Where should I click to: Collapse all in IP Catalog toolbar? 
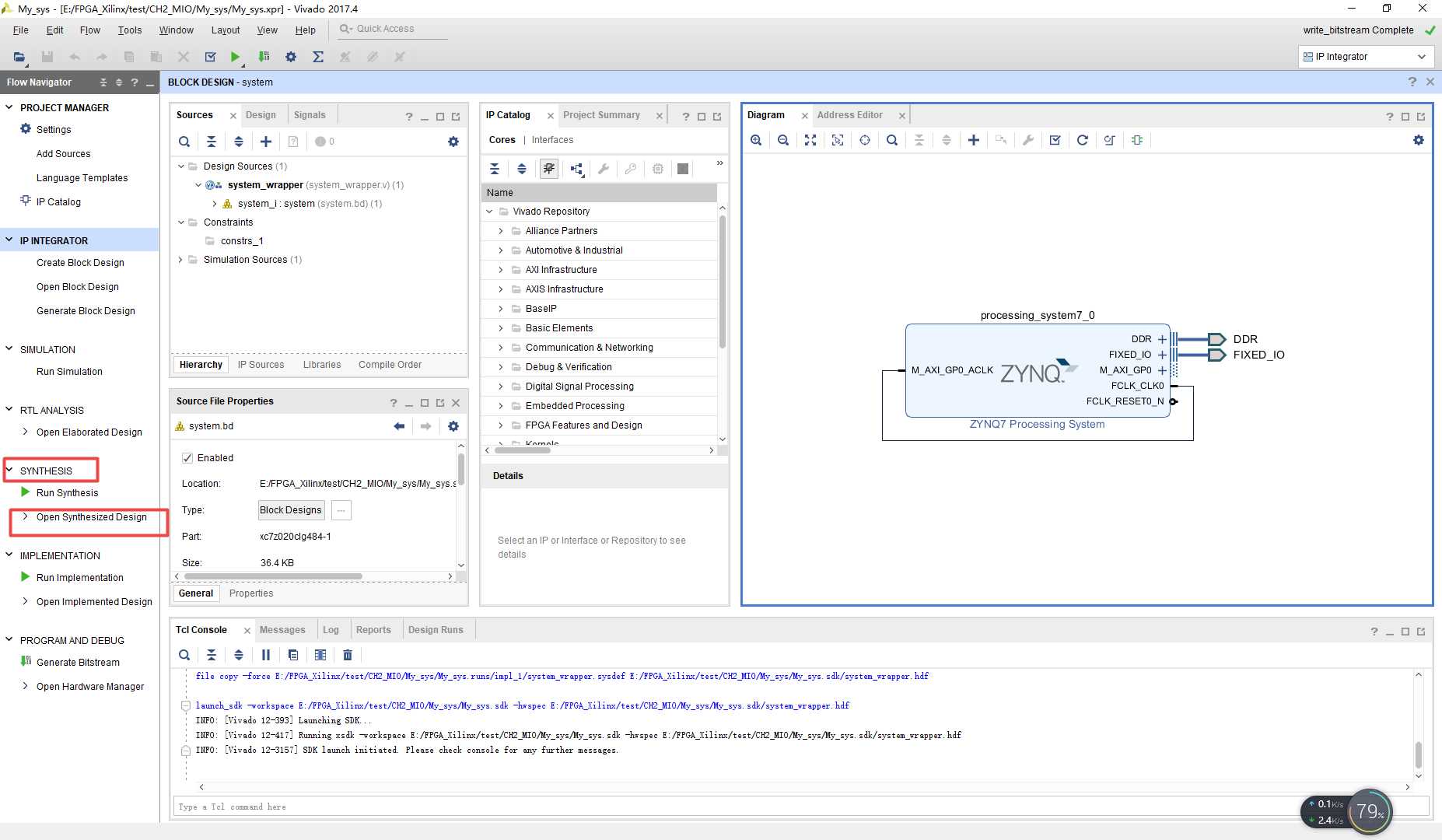[x=495, y=169]
